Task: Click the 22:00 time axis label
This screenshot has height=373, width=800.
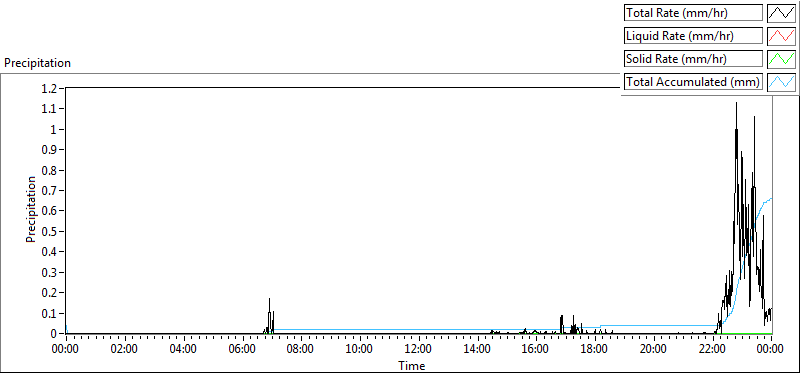Action: (x=712, y=349)
